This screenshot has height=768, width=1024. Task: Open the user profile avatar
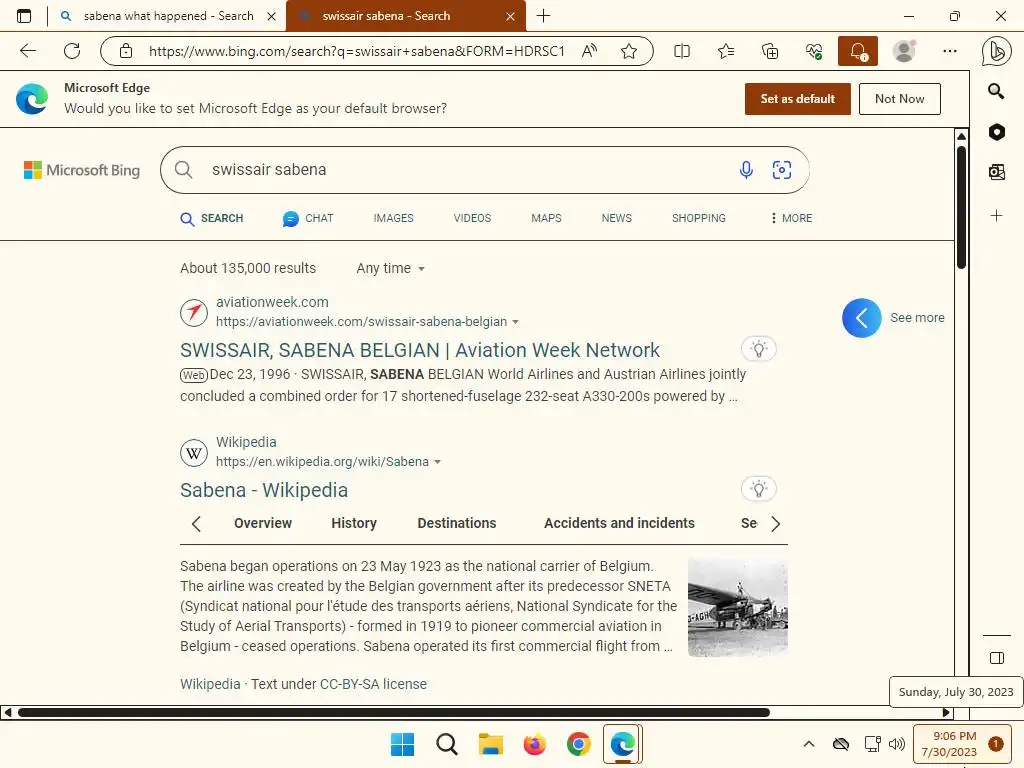tap(904, 51)
